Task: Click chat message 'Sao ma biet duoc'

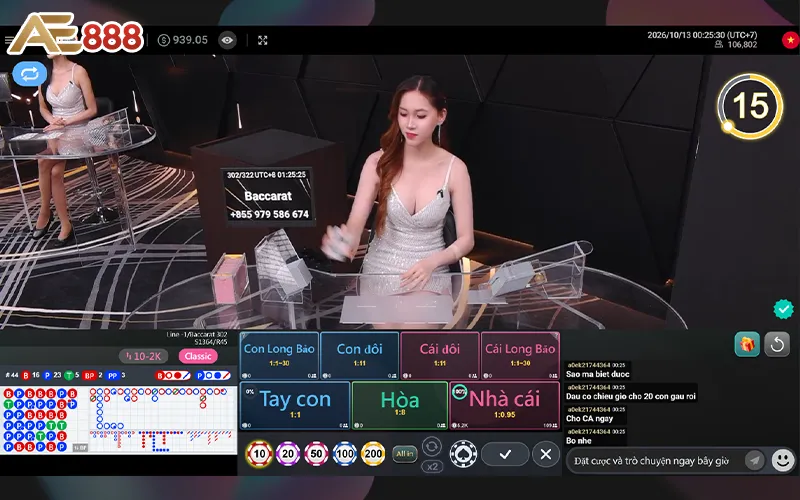Action: click(597, 374)
